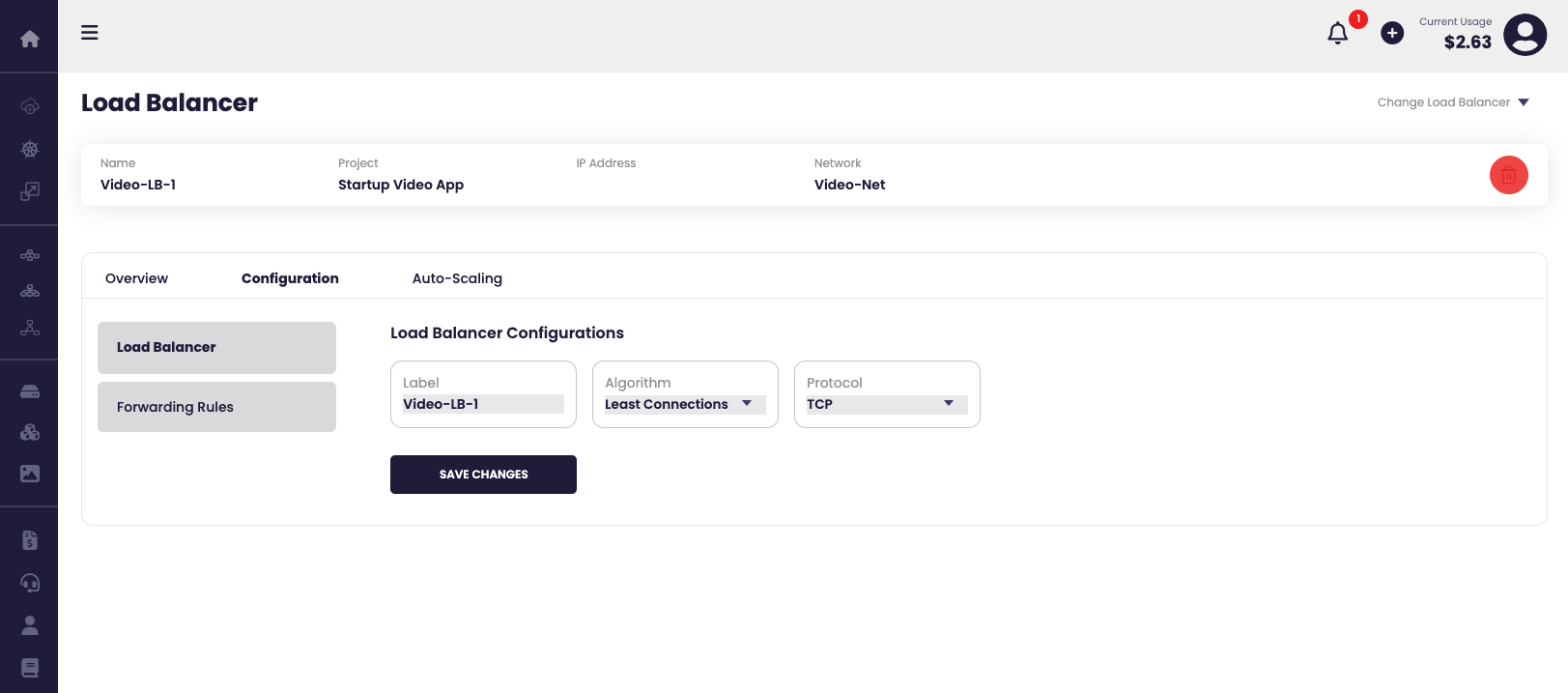Delete load balancer with red trash icon
Viewport: 1568px width, 693px height.
coord(1508,175)
